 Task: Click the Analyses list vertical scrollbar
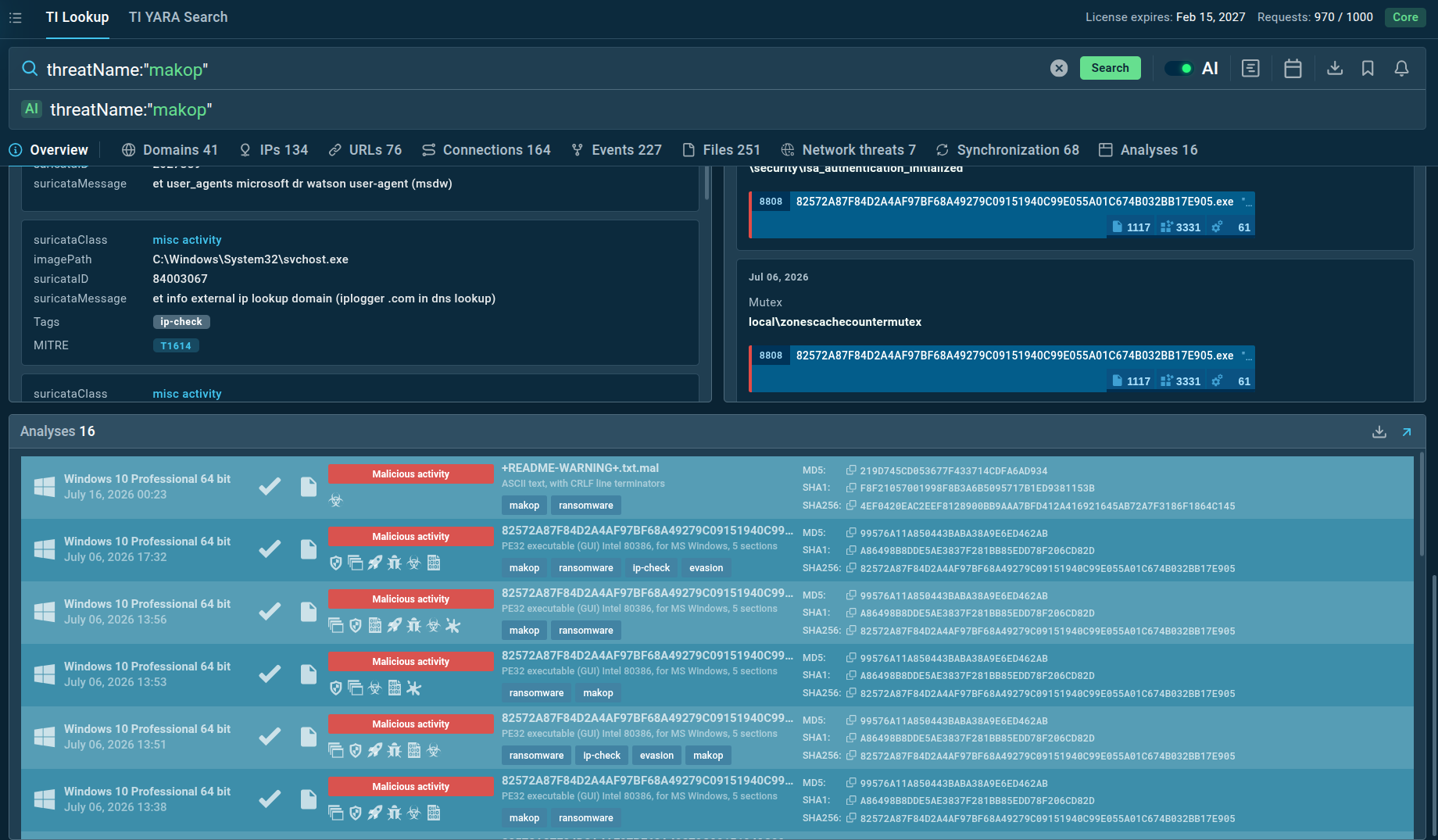[x=1421, y=504]
